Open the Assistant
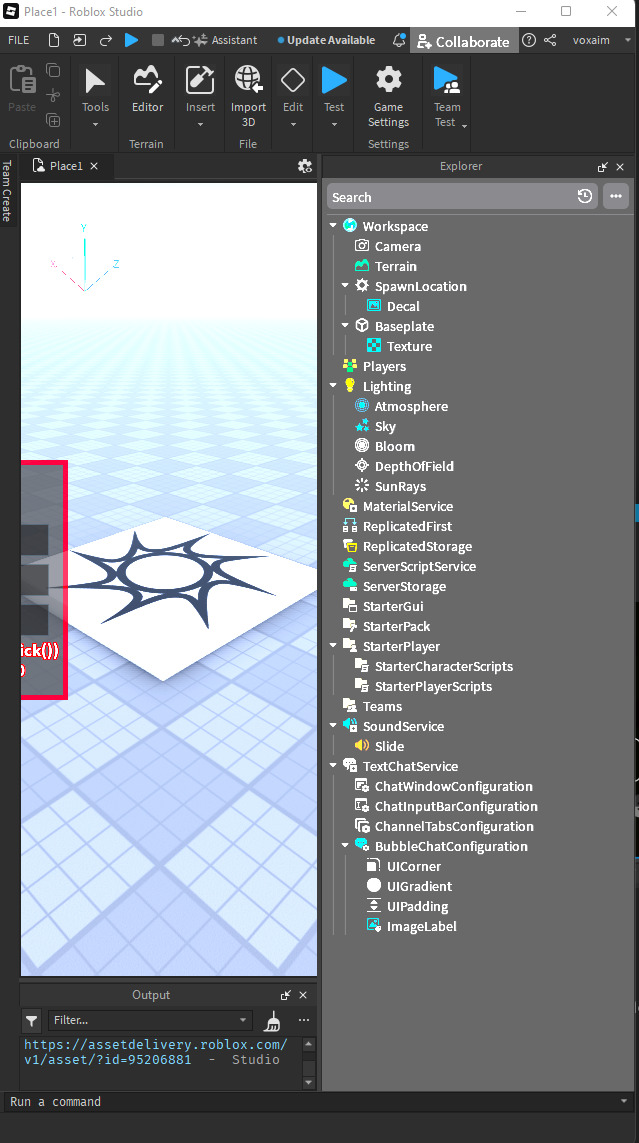Screen dimensions: 639x1143 225,40
